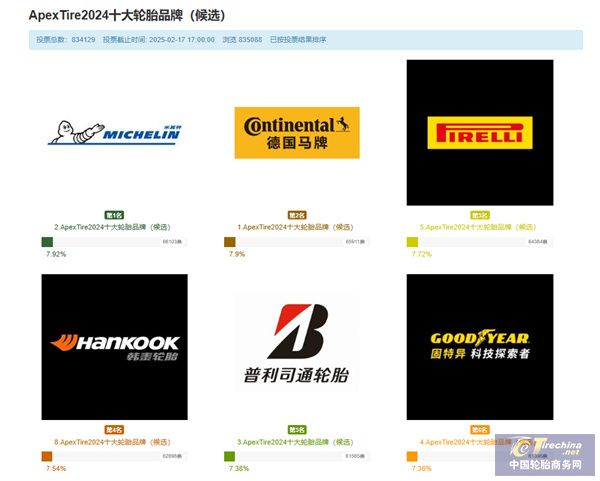Click the 62895票 vote count for Hankook
The image size is (600, 481).
(172, 456)
